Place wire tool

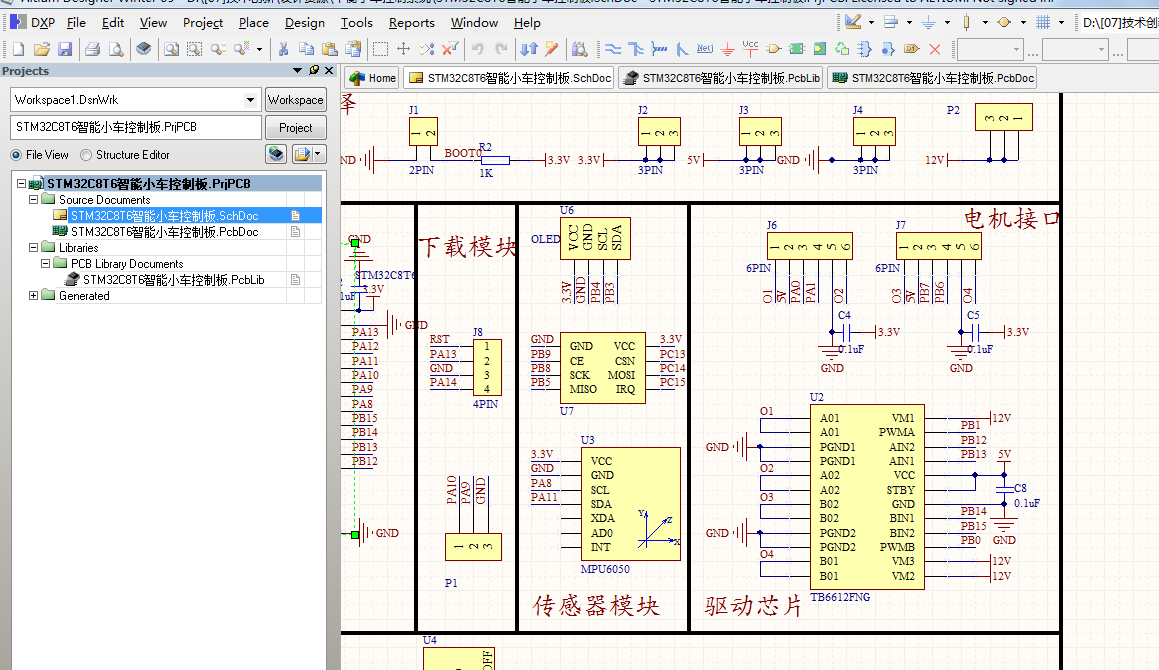pos(613,50)
